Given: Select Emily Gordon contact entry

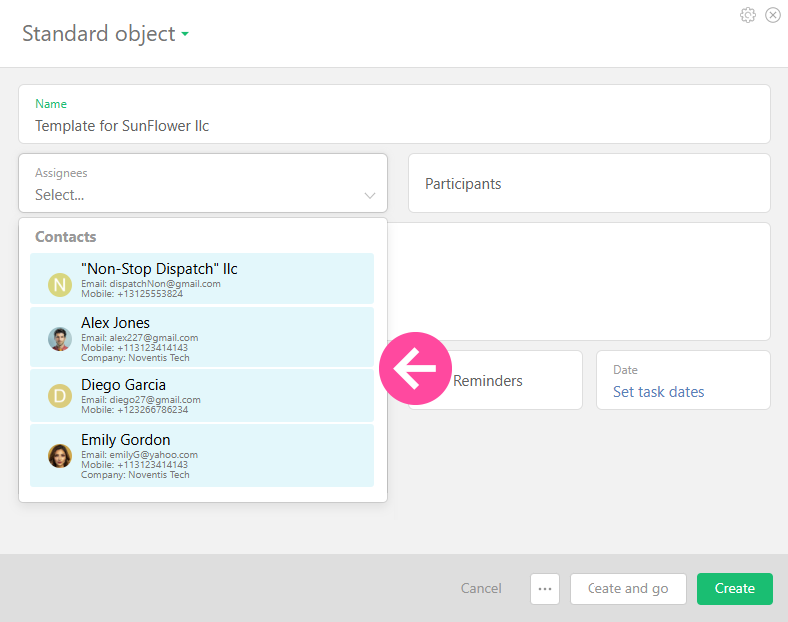Looking at the screenshot, I should pos(202,455).
